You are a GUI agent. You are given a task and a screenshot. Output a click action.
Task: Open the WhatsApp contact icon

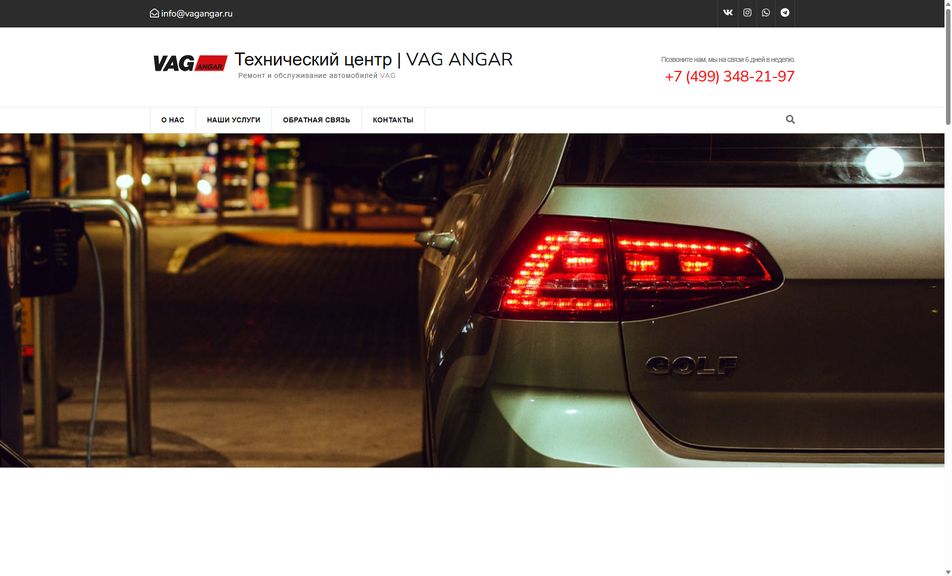click(766, 13)
